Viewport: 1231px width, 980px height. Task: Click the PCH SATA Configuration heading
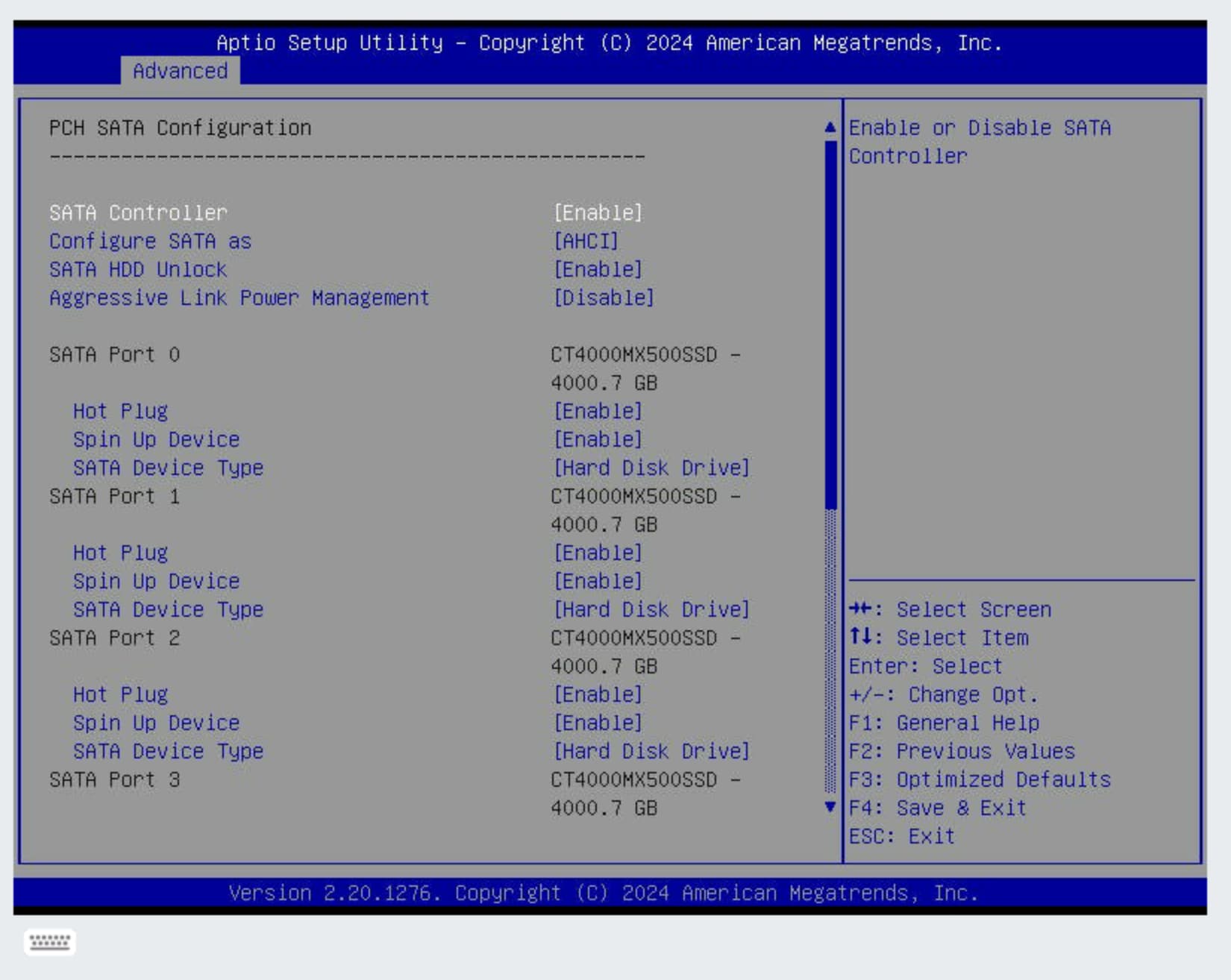180,128
